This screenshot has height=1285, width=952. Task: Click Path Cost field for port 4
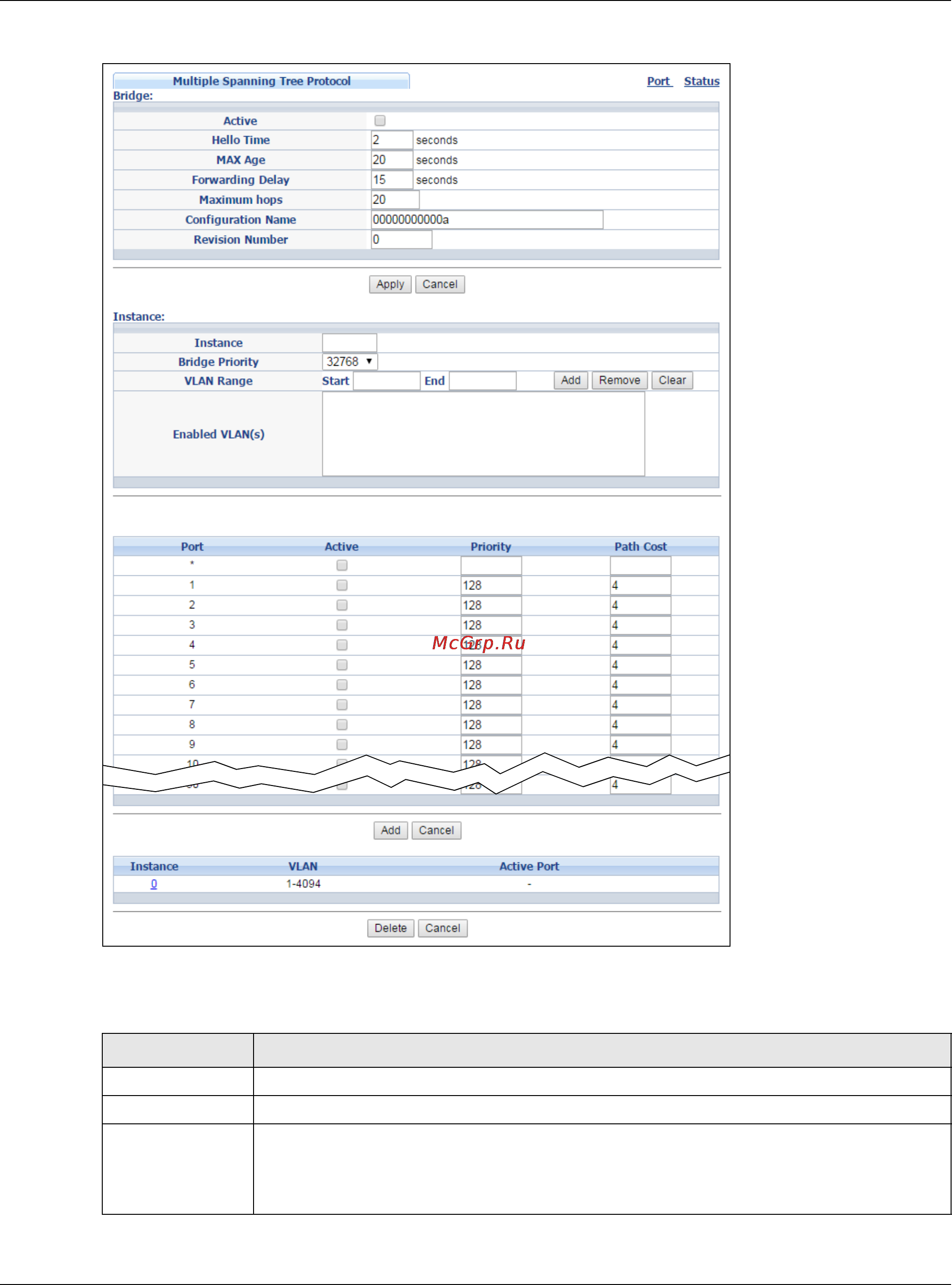click(640, 646)
